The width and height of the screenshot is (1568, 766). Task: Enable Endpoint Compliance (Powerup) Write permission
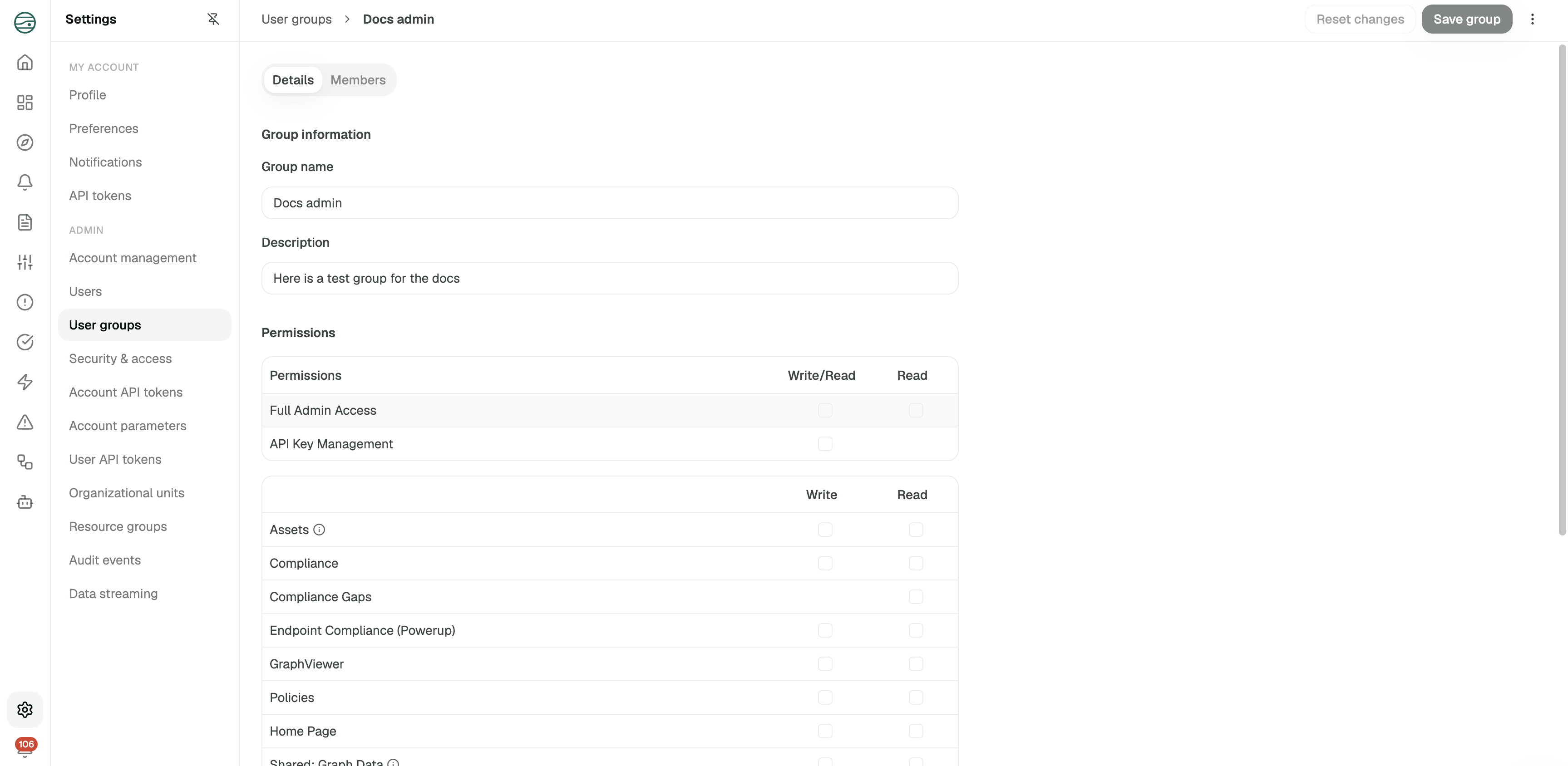(825, 630)
